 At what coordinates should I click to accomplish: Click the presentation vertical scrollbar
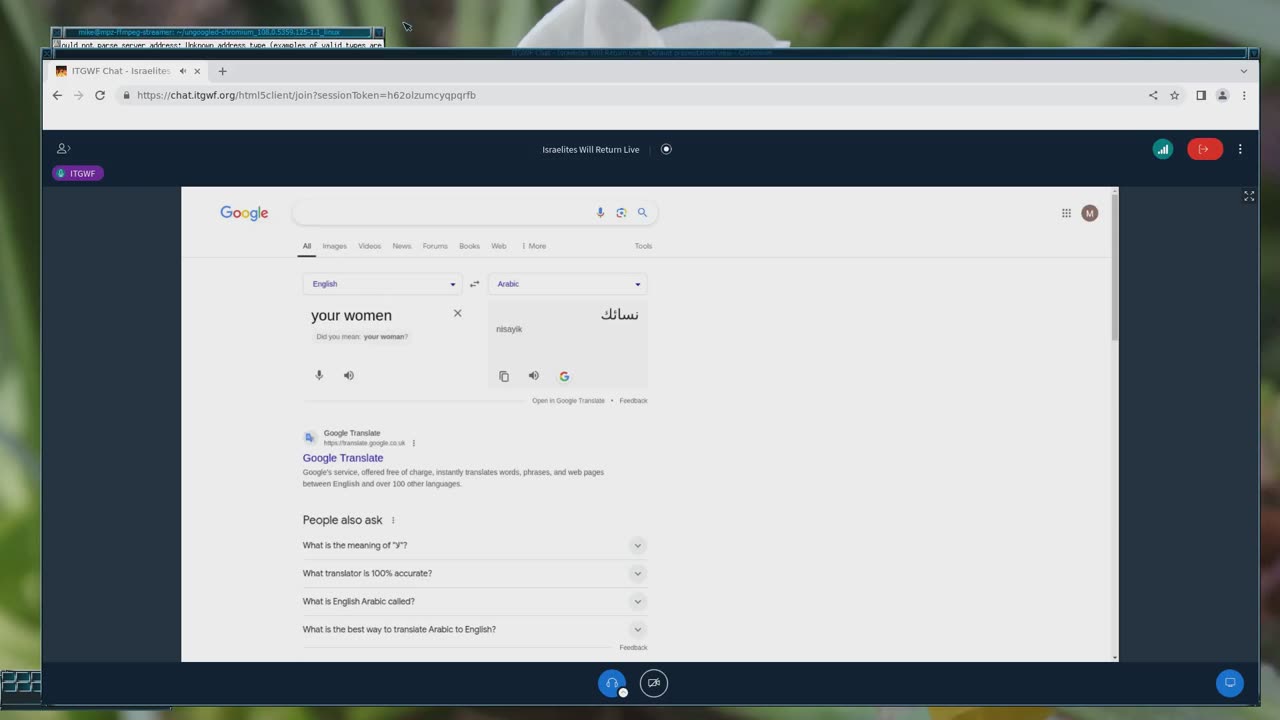pos(1115,268)
